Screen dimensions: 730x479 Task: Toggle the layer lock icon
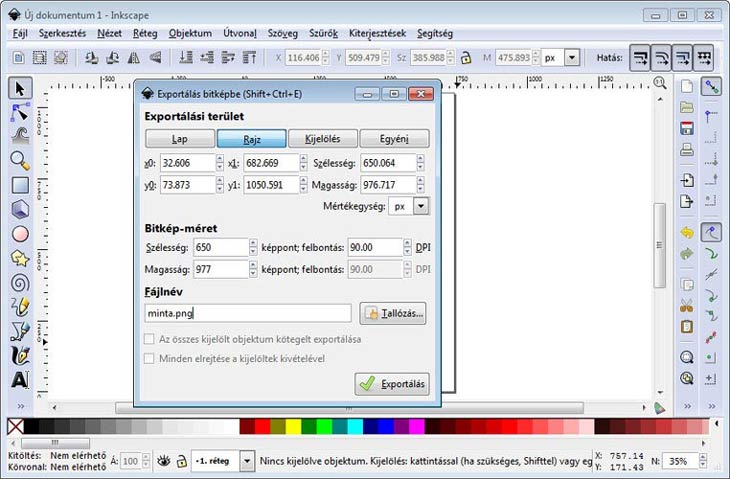[x=180, y=461]
